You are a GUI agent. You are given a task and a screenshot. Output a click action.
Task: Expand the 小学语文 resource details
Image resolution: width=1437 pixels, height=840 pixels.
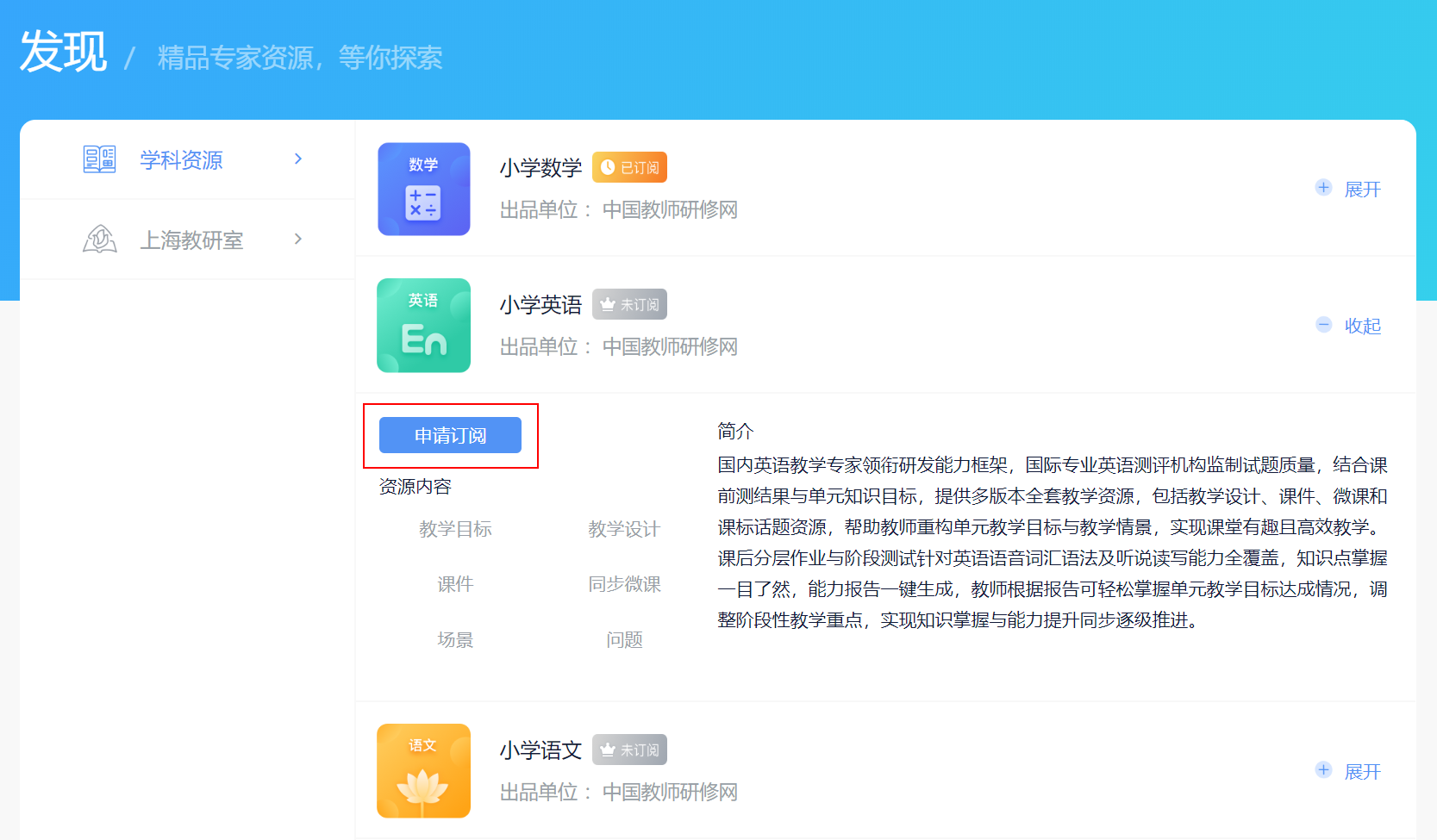1349,771
